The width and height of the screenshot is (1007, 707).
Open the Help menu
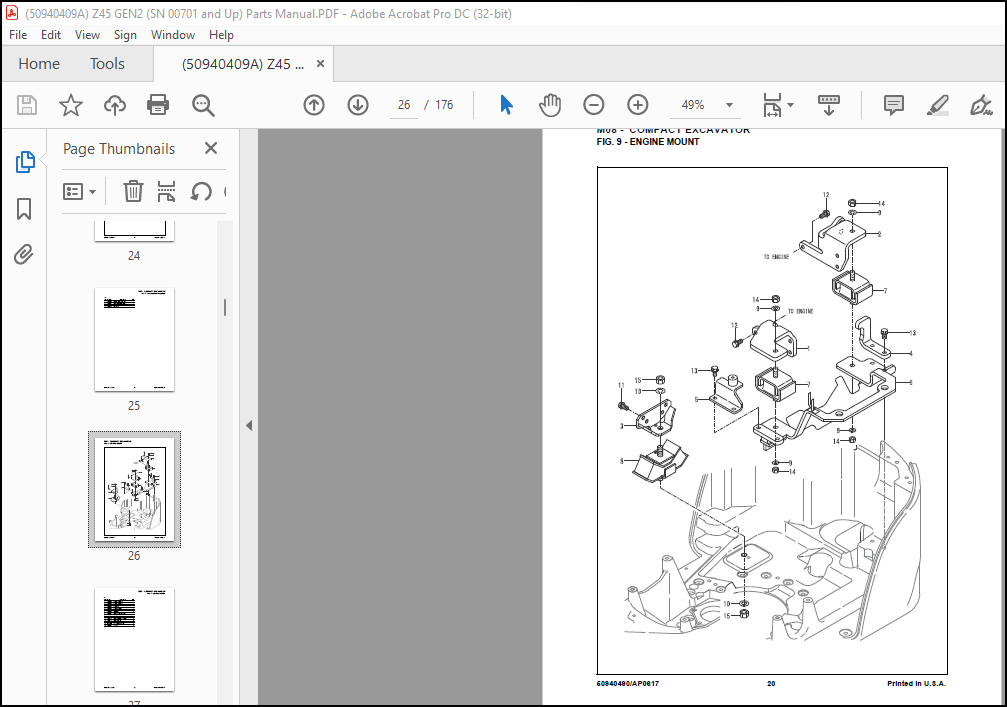click(221, 35)
